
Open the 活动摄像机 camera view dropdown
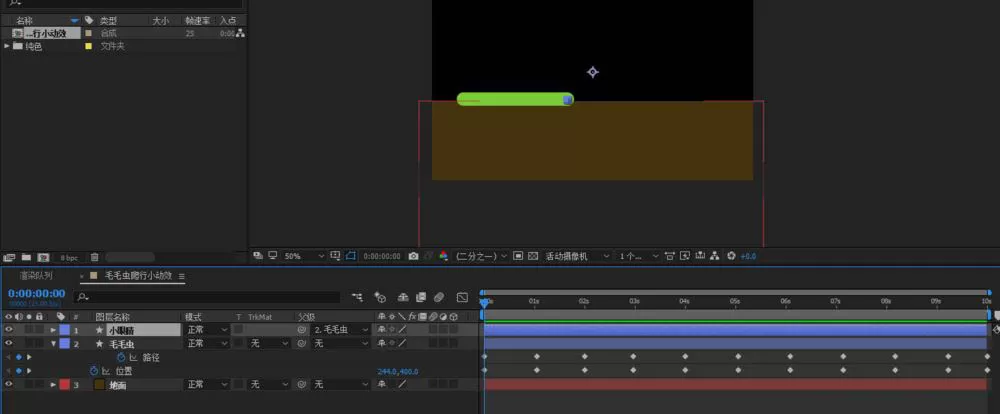coord(578,256)
